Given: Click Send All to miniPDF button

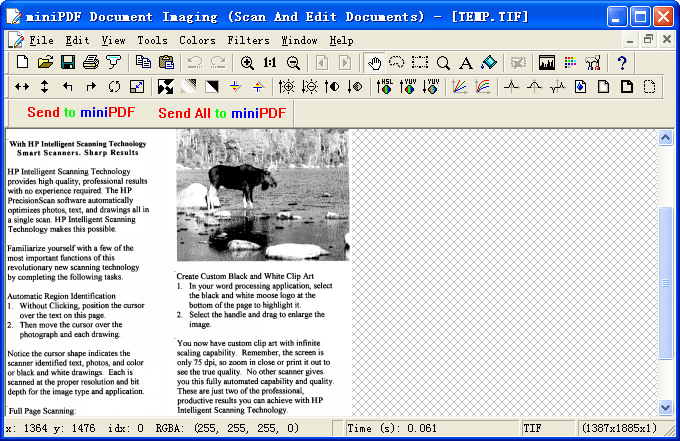Looking at the screenshot, I should coord(222,113).
